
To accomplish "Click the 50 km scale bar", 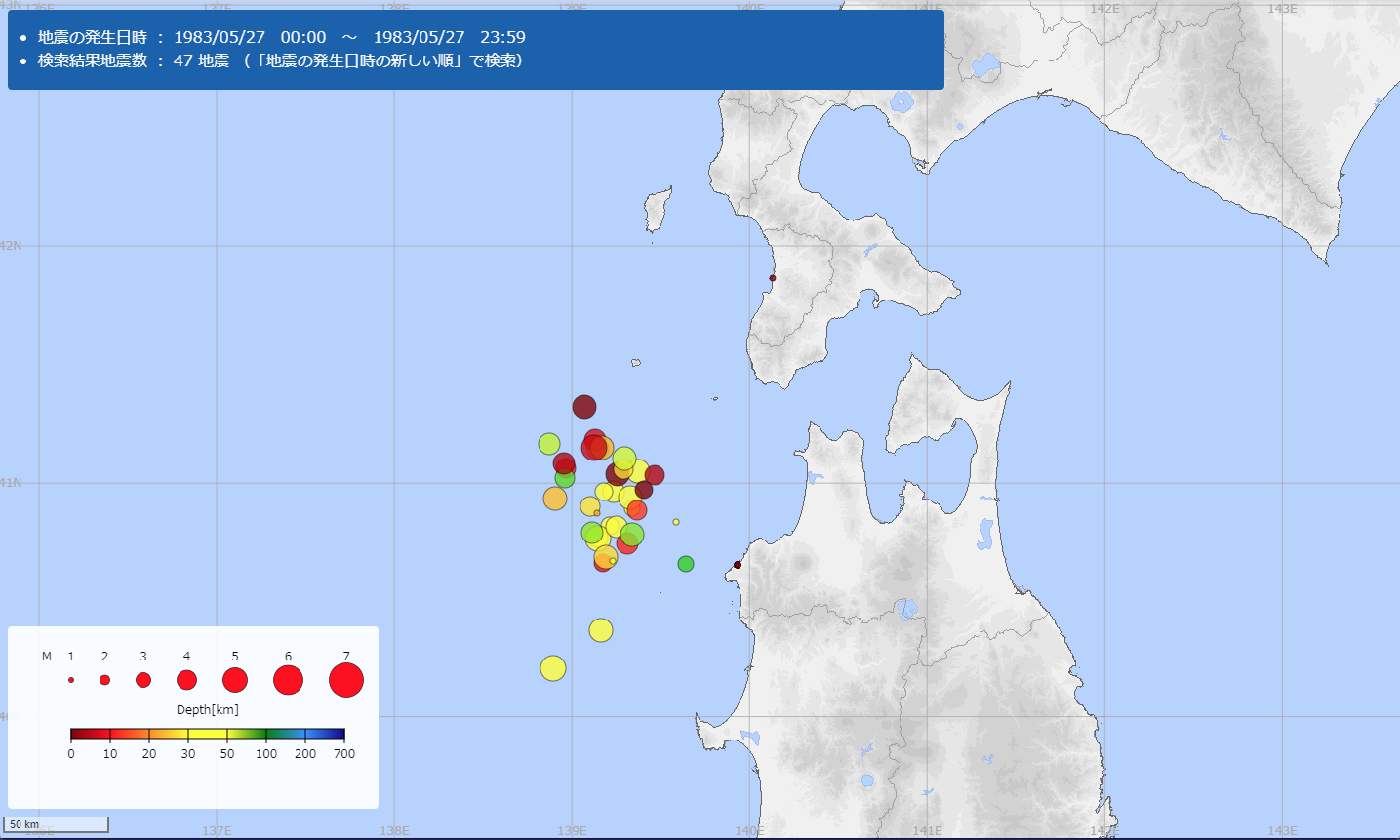I will click(57, 825).
